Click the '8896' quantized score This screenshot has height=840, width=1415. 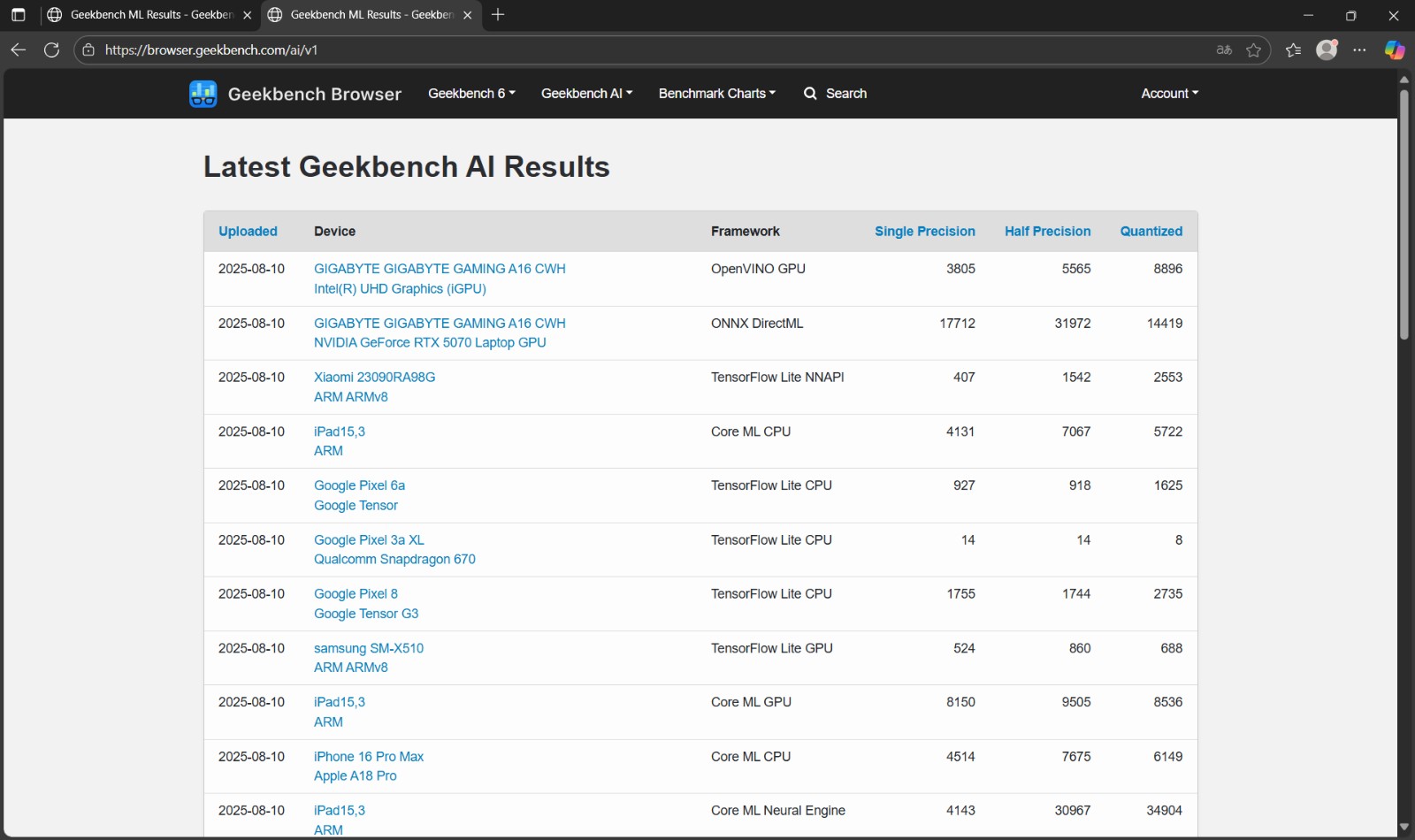pyautogui.click(x=1167, y=269)
